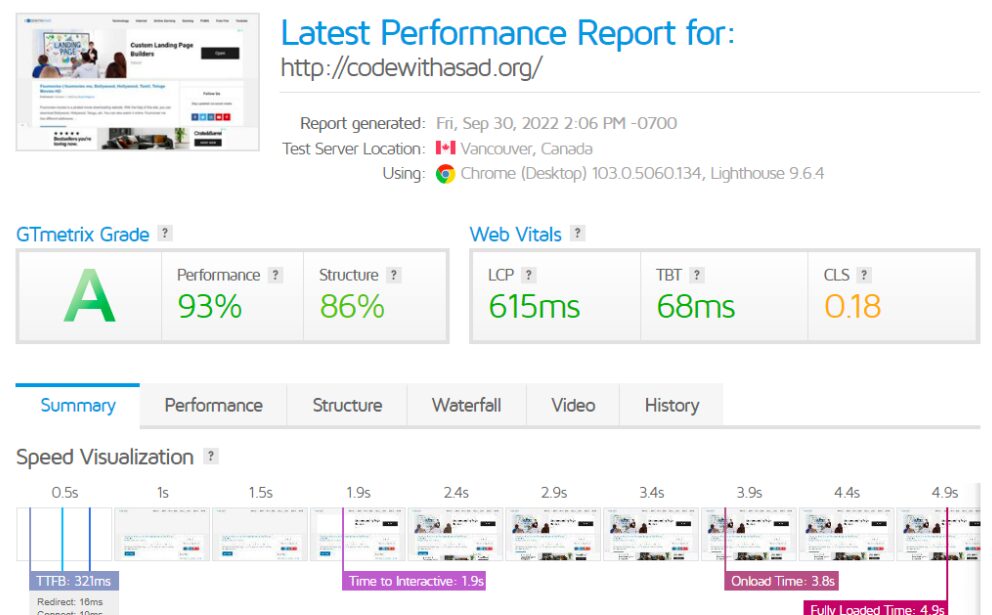Click the Time to Interactive 1.9s marker
The height and width of the screenshot is (615, 992).
pos(414,581)
